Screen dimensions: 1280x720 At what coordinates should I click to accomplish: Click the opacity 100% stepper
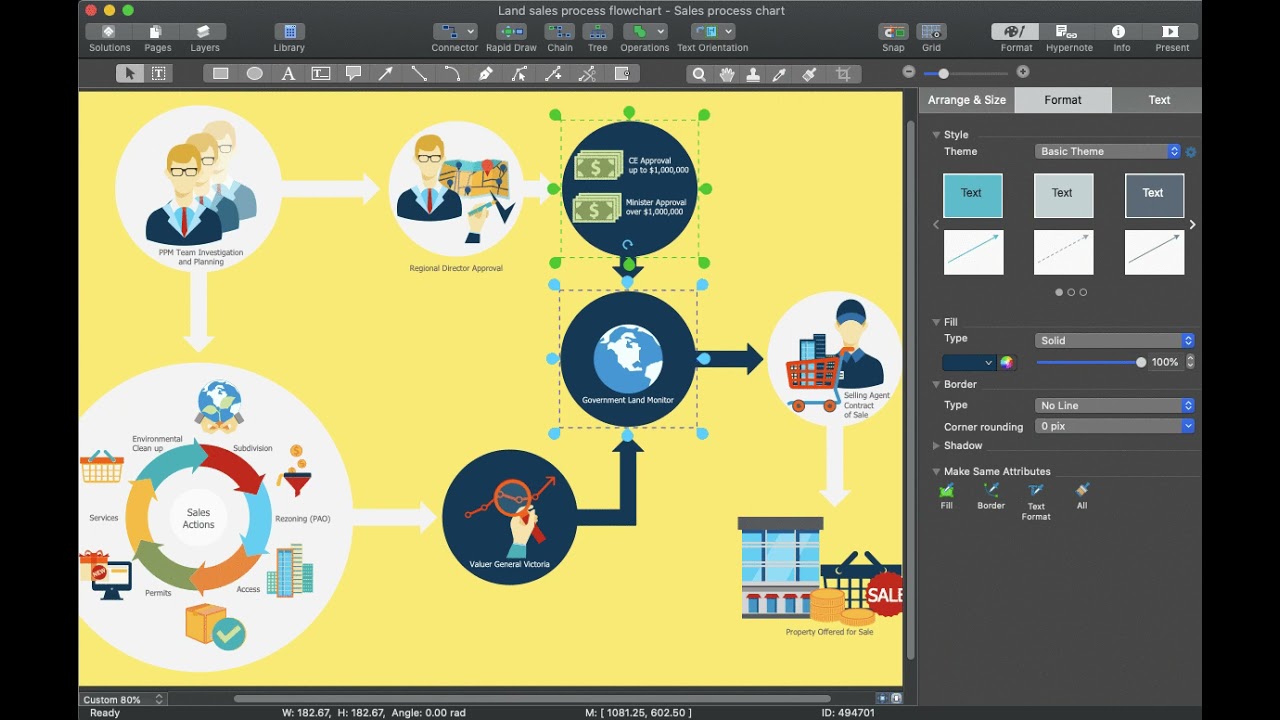pyautogui.click(x=1190, y=362)
